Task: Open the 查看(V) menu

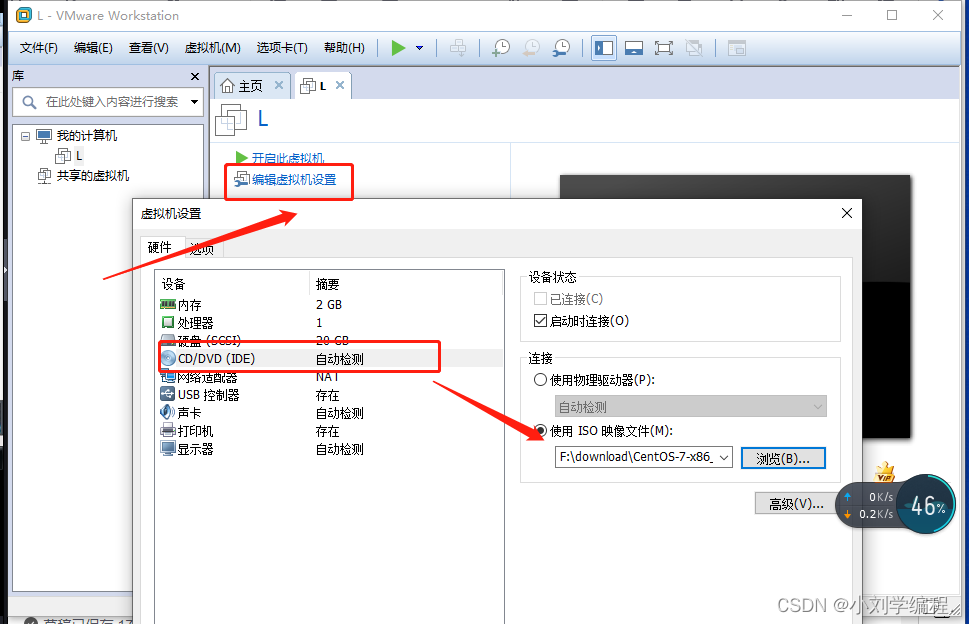Action: (148, 48)
